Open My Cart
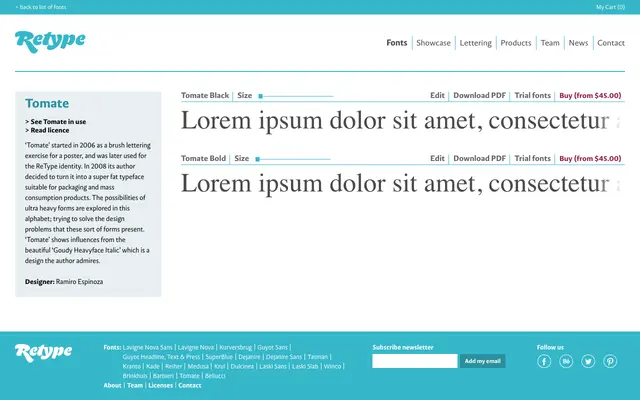This screenshot has height=400, width=640. pos(610,7)
